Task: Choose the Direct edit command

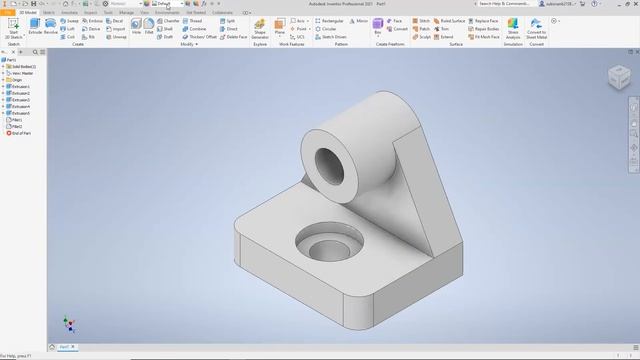Action: (x=229, y=29)
